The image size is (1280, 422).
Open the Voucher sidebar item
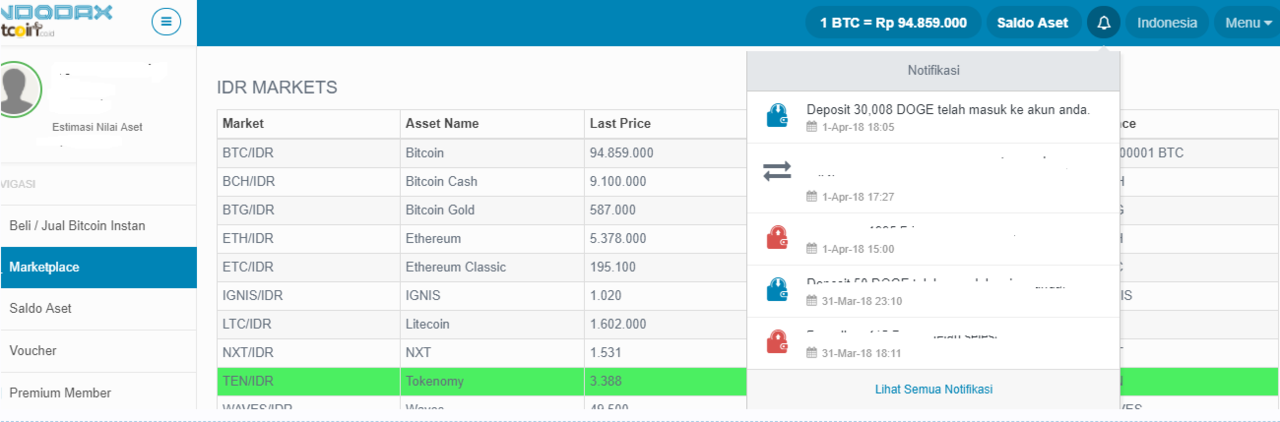coord(98,351)
